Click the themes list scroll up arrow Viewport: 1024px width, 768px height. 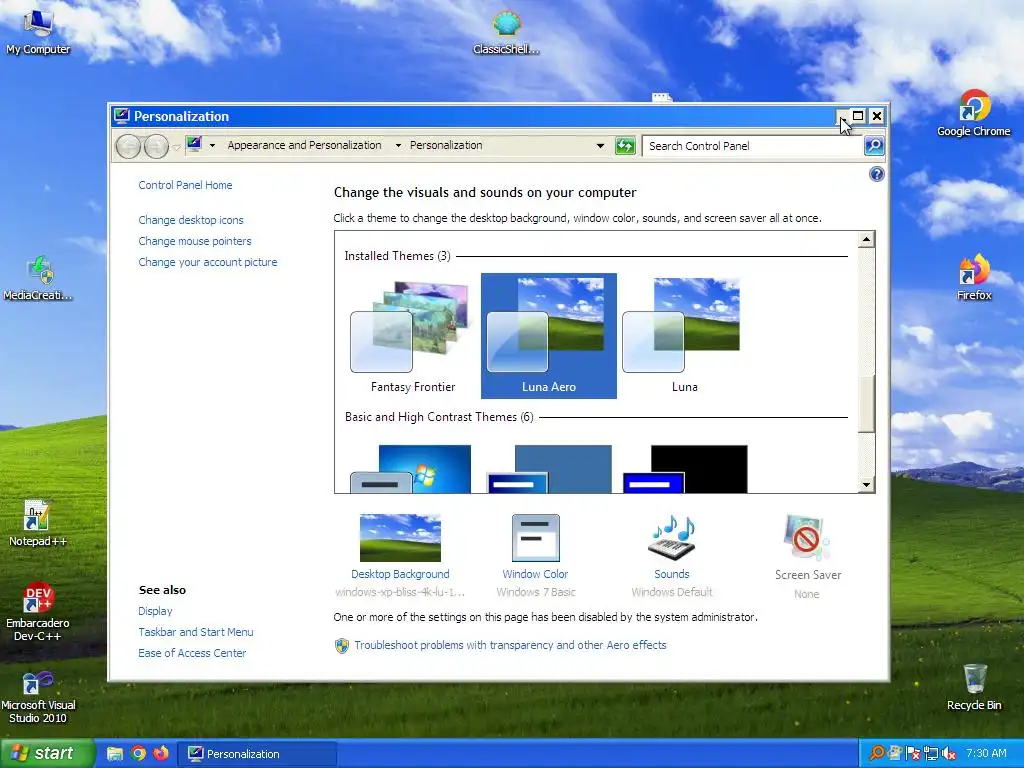click(867, 240)
